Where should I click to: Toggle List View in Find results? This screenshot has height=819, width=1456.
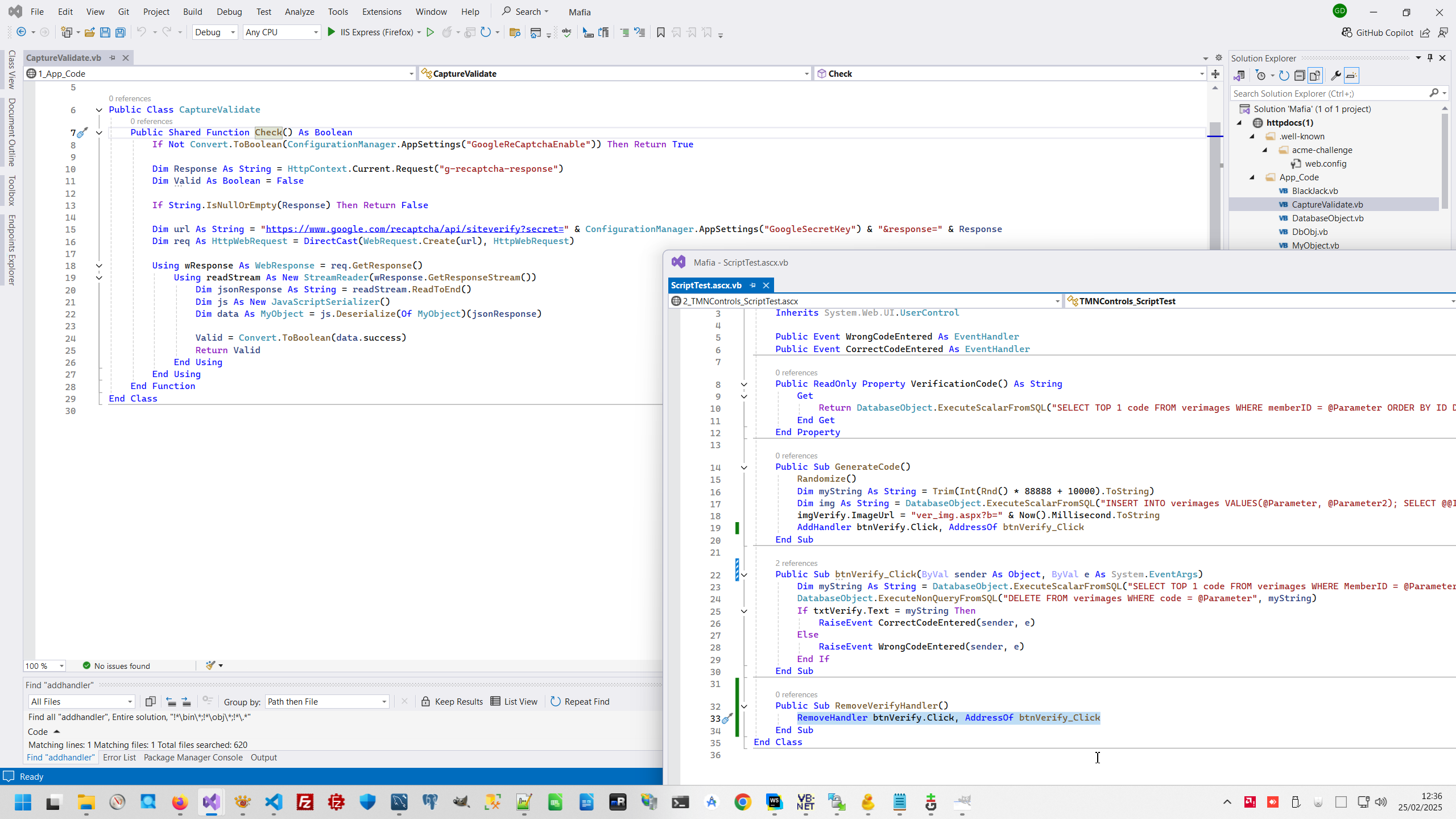coord(514,701)
